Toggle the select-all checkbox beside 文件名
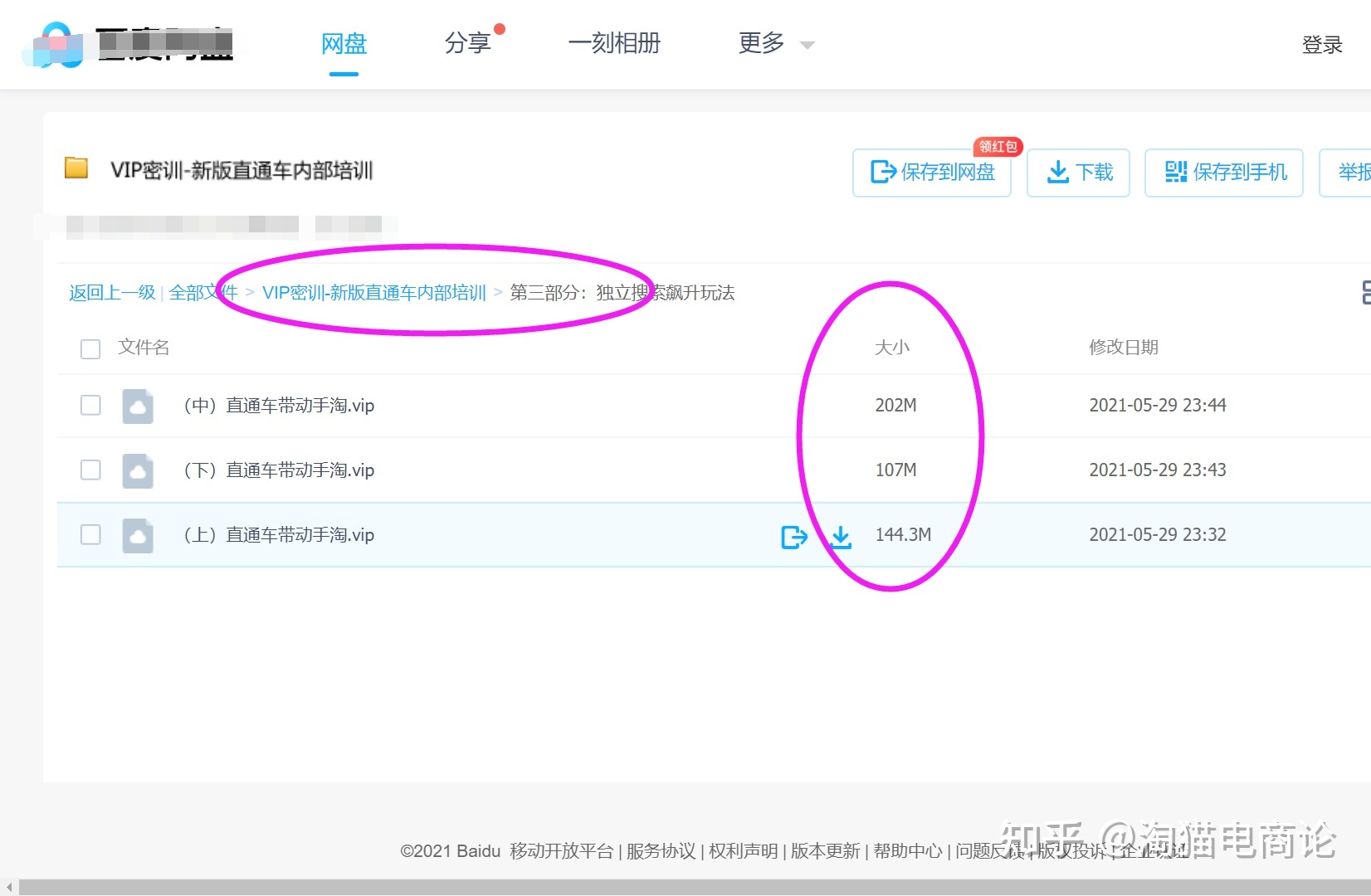1371x896 pixels. (90, 348)
